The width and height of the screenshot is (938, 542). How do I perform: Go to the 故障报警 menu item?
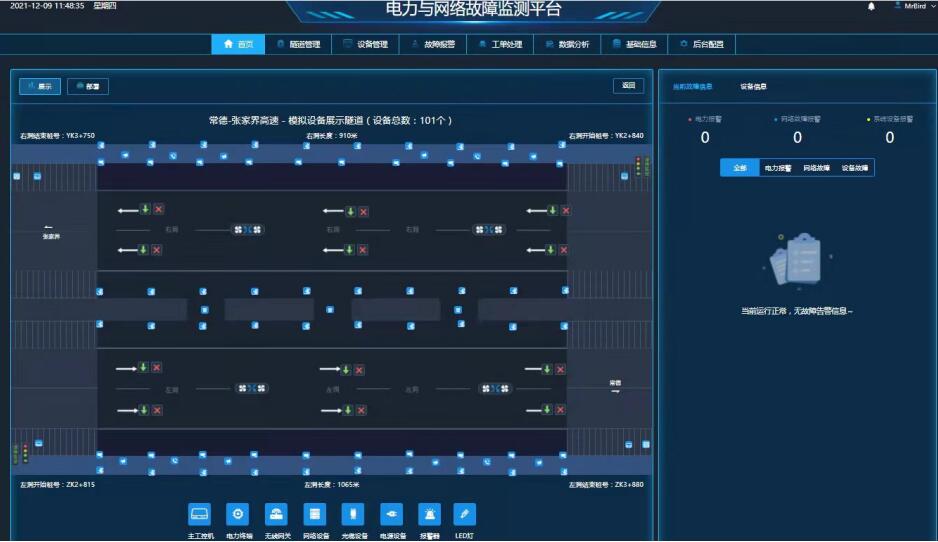tap(433, 44)
